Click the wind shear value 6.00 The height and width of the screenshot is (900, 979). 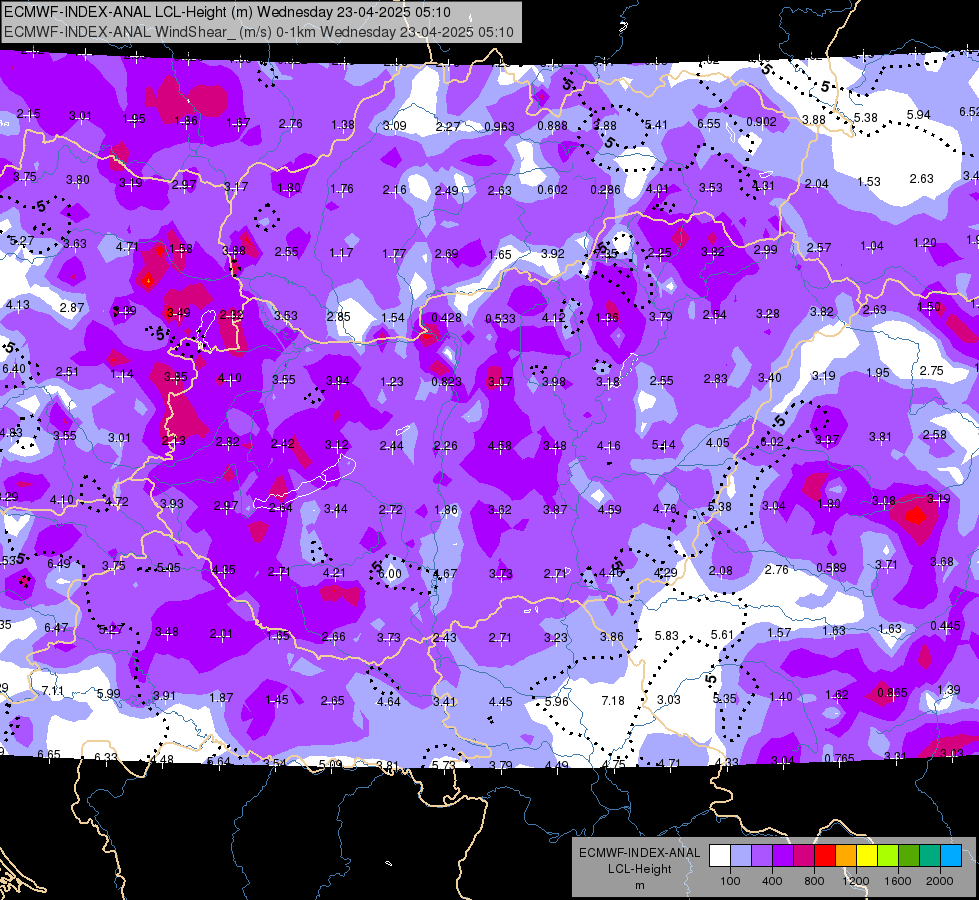(x=390, y=574)
